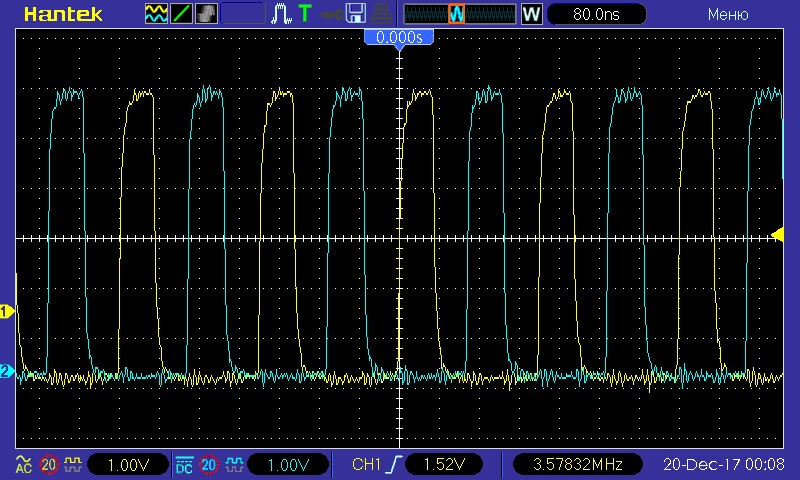Click the empty box beside persistence icon

[243, 14]
